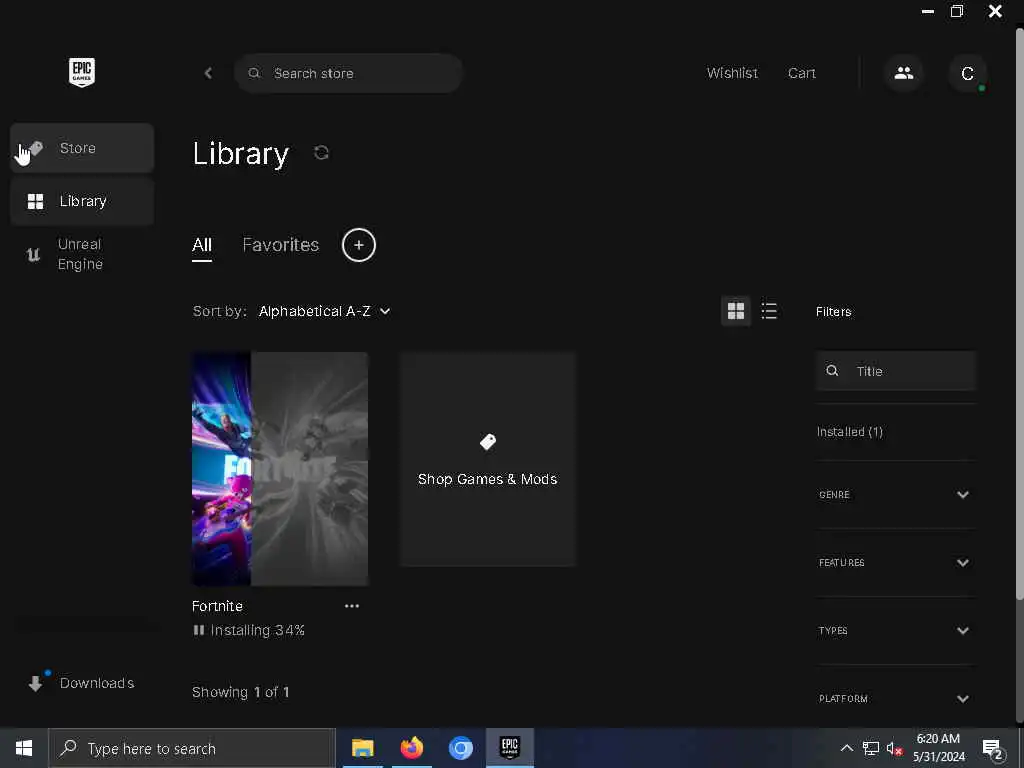Open Firefox from the taskbar
This screenshot has height=768, width=1024.
(411, 748)
